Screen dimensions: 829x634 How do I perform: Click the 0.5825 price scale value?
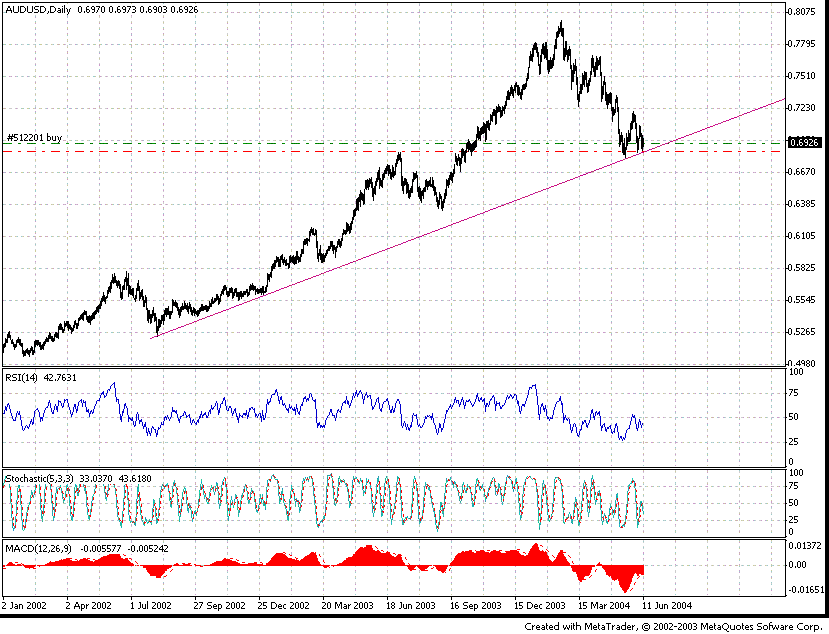(803, 268)
